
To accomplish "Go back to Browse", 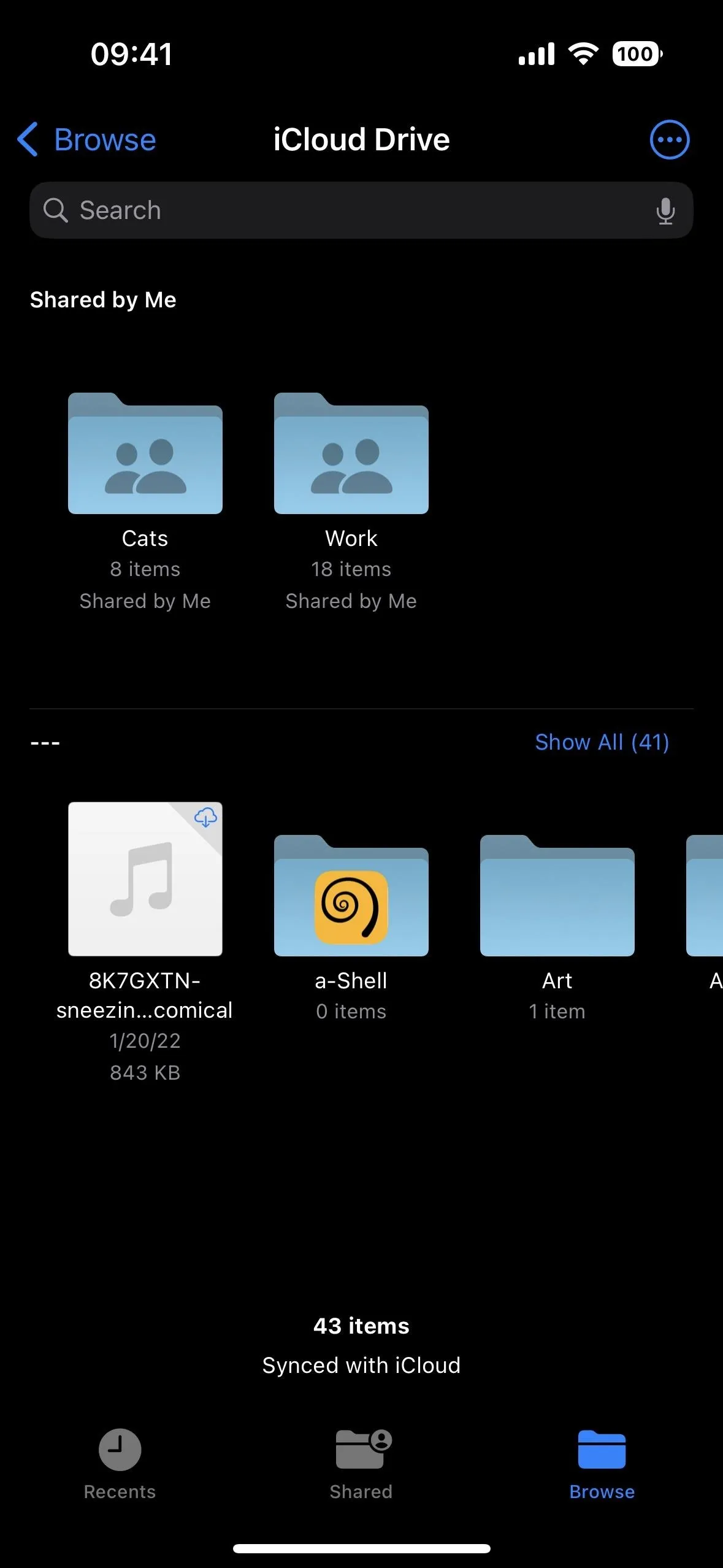I will (x=86, y=139).
